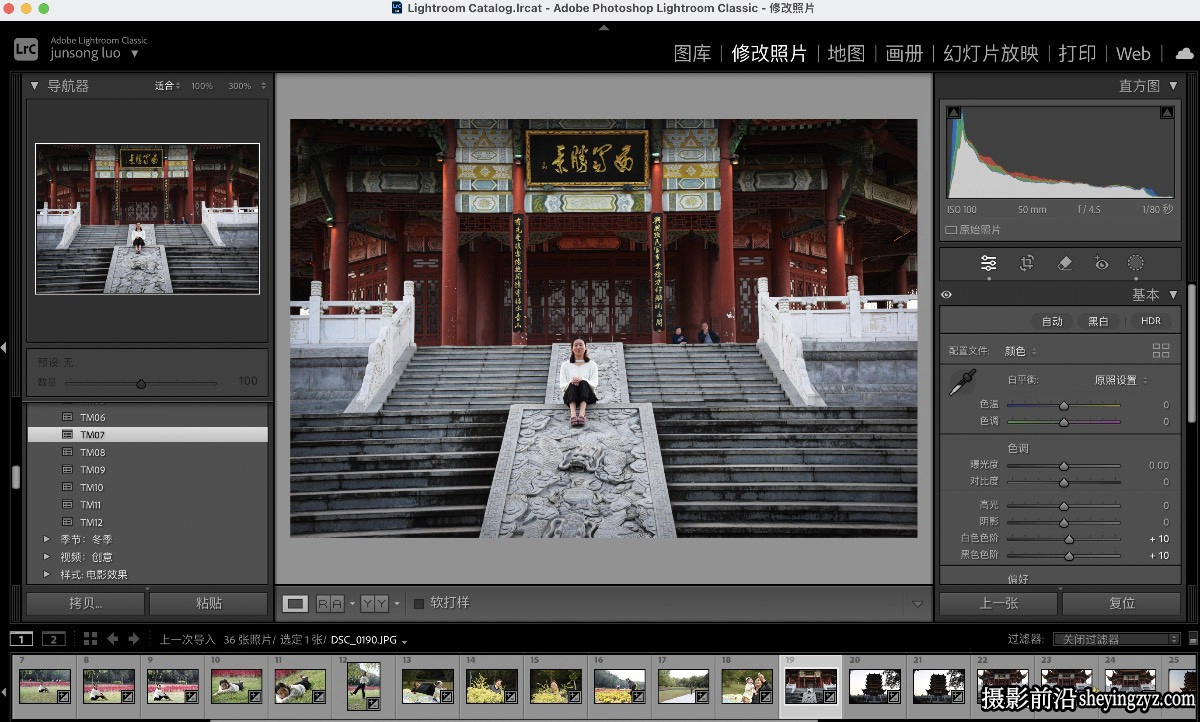Click the 粘贴 paste settings button
The width and height of the screenshot is (1200, 722).
point(208,603)
